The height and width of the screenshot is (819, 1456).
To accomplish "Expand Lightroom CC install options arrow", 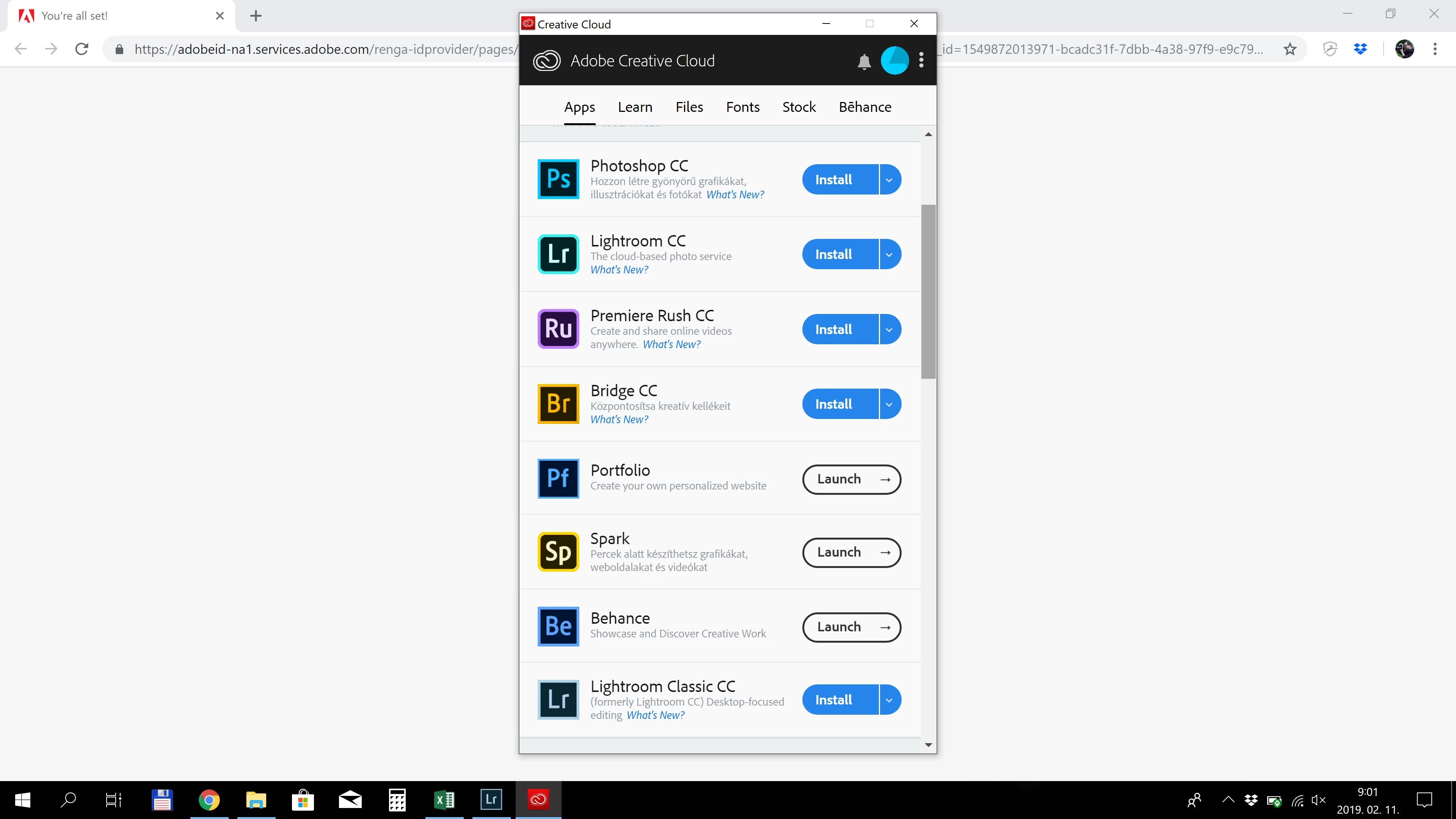I will [x=889, y=254].
